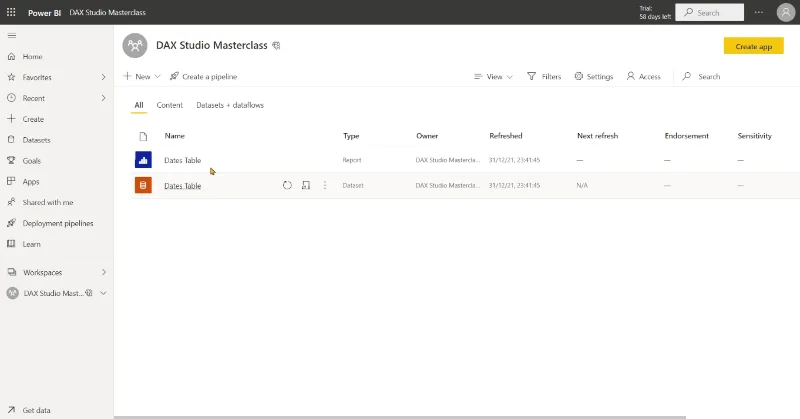
Task: Click the file type column header icon
Action: [x=143, y=136]
